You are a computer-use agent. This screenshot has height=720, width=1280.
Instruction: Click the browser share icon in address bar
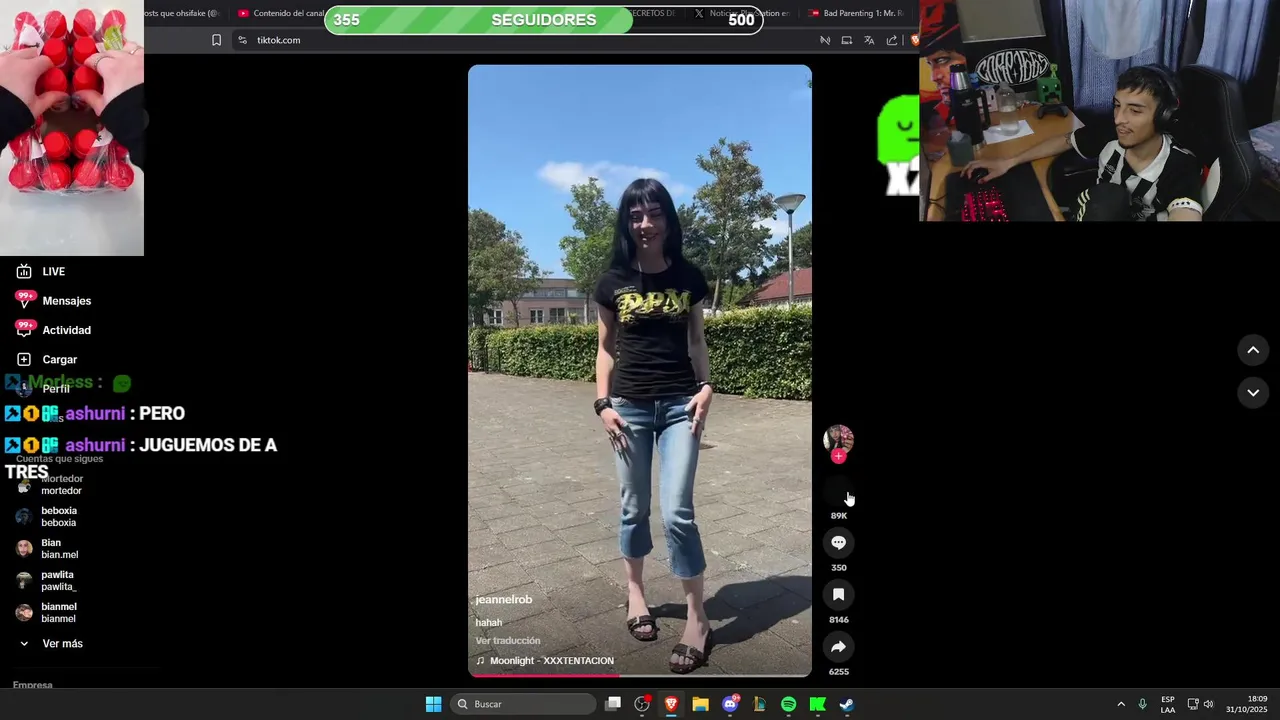(x=891, y=40)
